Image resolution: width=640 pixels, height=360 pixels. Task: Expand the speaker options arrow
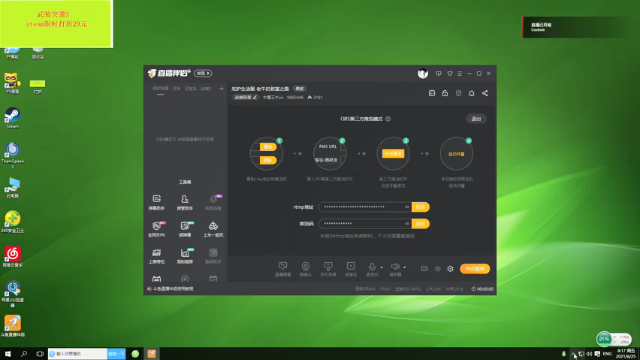tap(404, 267)
